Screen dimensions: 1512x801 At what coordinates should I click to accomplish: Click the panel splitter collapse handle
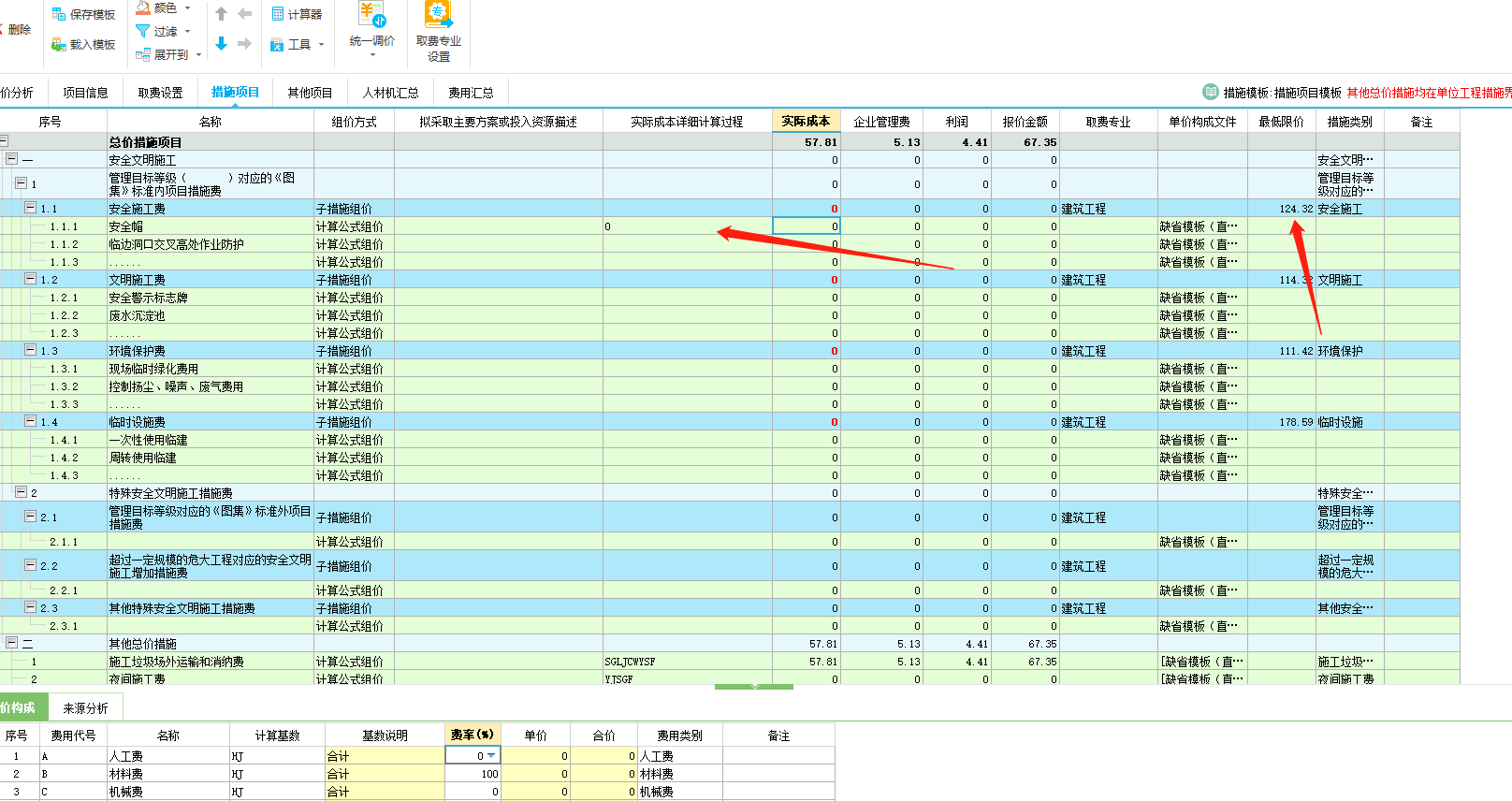[x=754, y=687]
